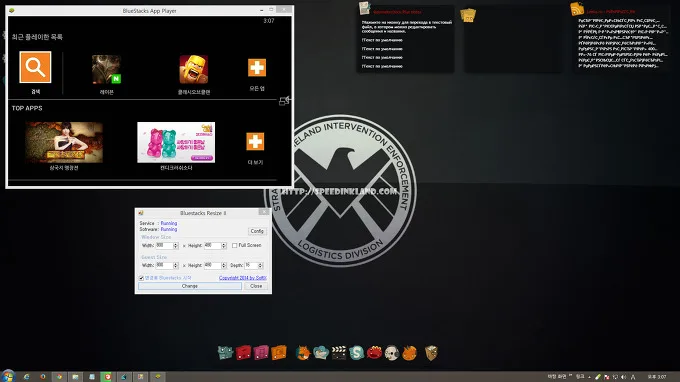The image size is (680, 382).
Task: Open the teal monster dock icon
Action: click(225, 353)
